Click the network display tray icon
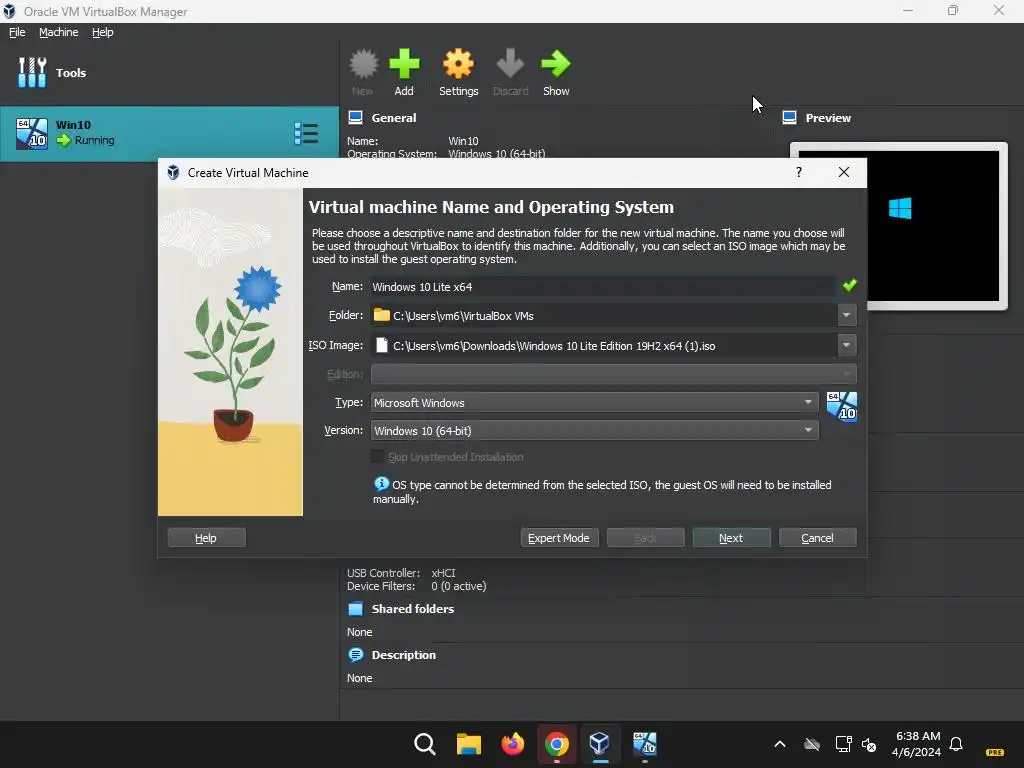The image size is (1024, 768). pyautogui.click(x=843, y=744)
